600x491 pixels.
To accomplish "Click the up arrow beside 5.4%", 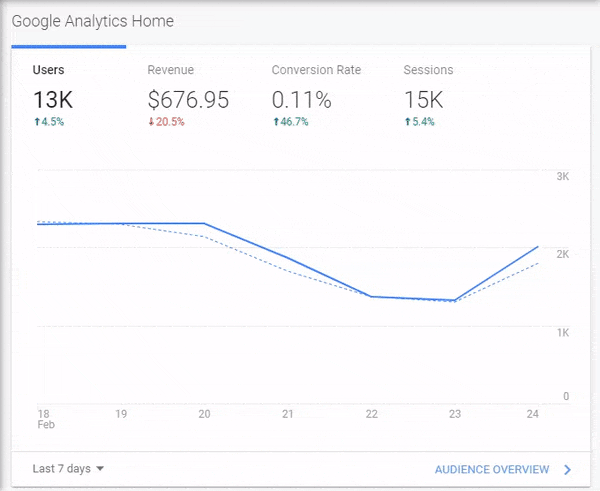I will click(407, 122).
